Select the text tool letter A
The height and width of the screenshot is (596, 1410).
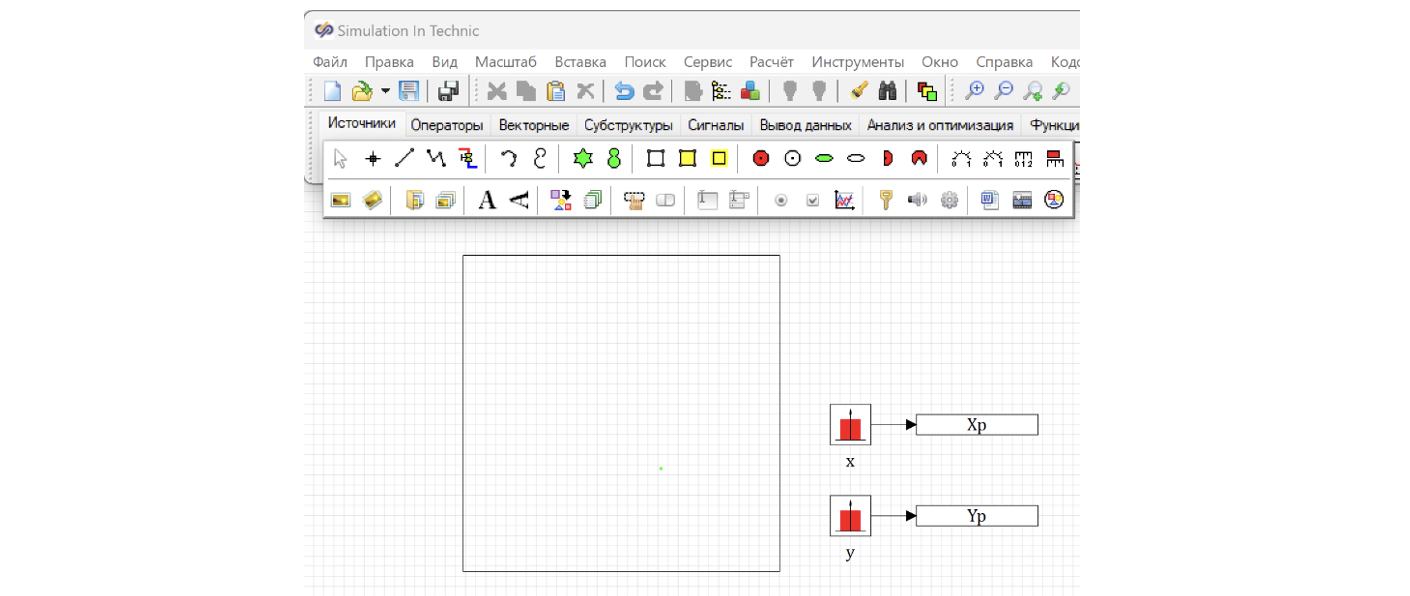(487, 200)
